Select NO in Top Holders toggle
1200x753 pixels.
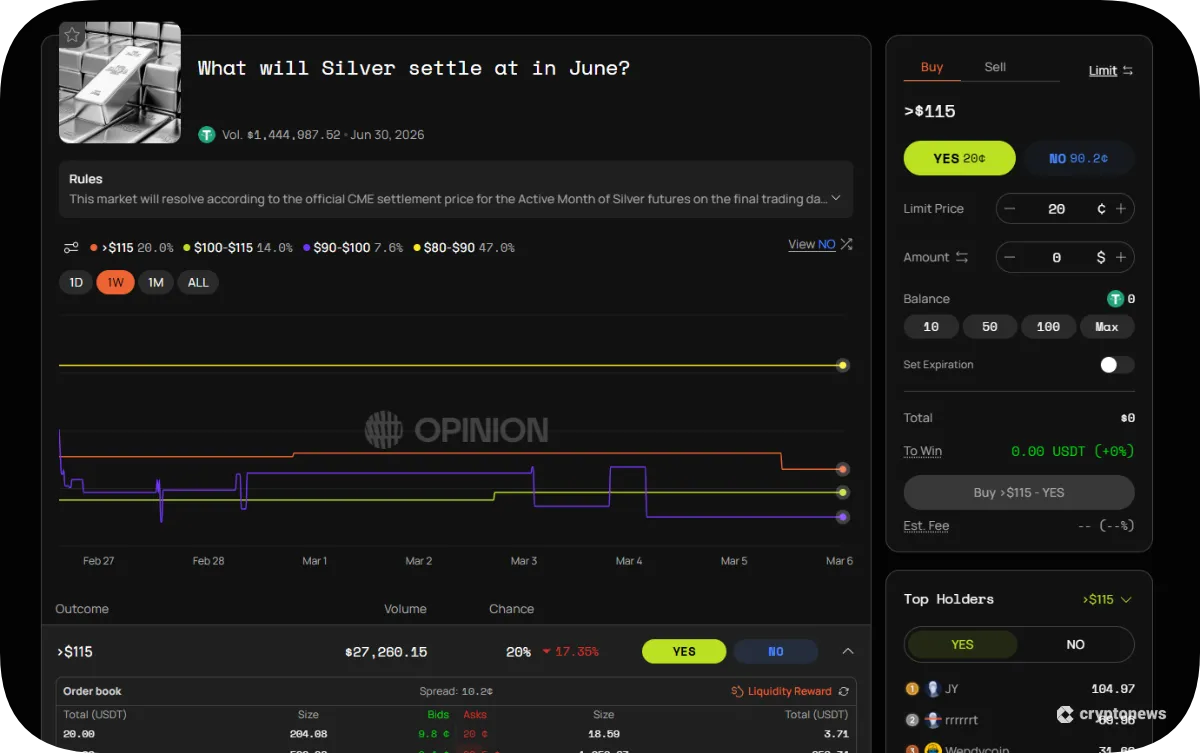coord(1076,645)
